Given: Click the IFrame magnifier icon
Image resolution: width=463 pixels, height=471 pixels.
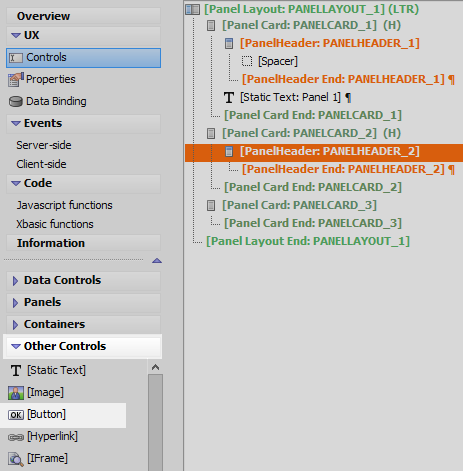Looking at the screenshot, I should tap(16, 459).
